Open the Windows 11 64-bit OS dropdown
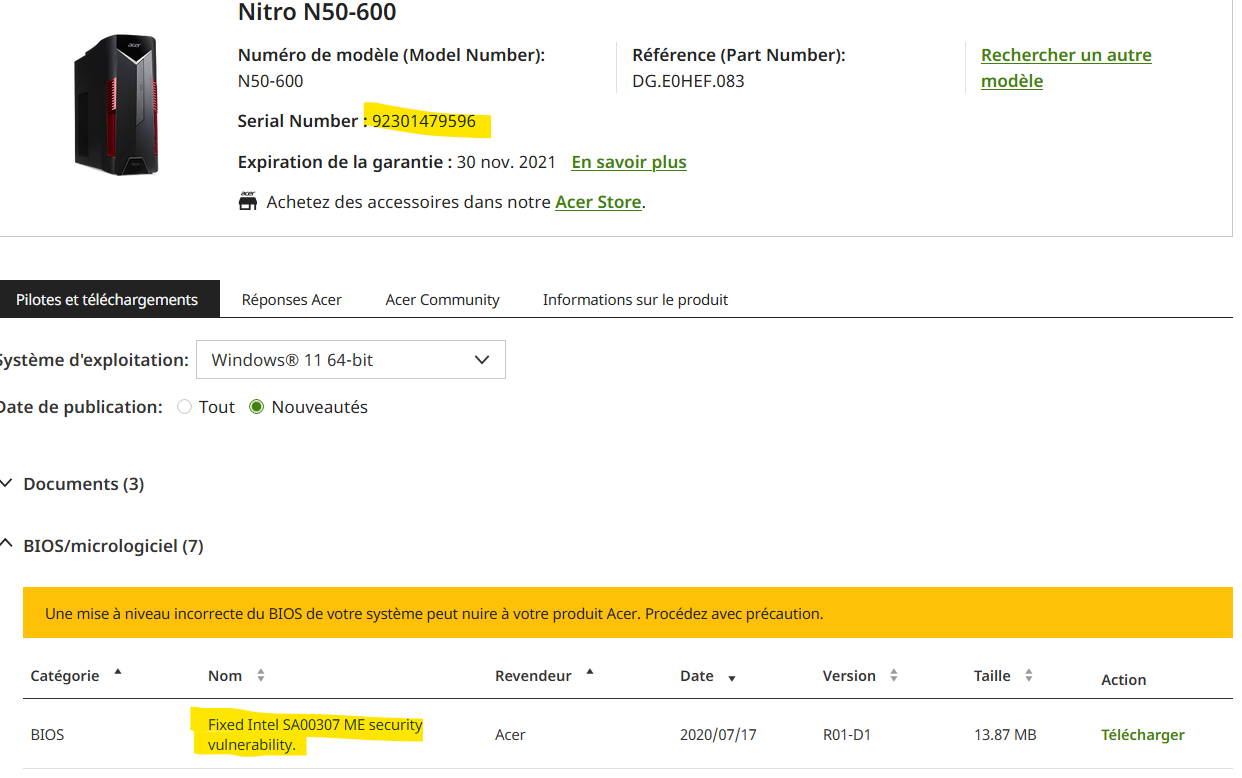The image size is (1242, 778). [351, 360]
